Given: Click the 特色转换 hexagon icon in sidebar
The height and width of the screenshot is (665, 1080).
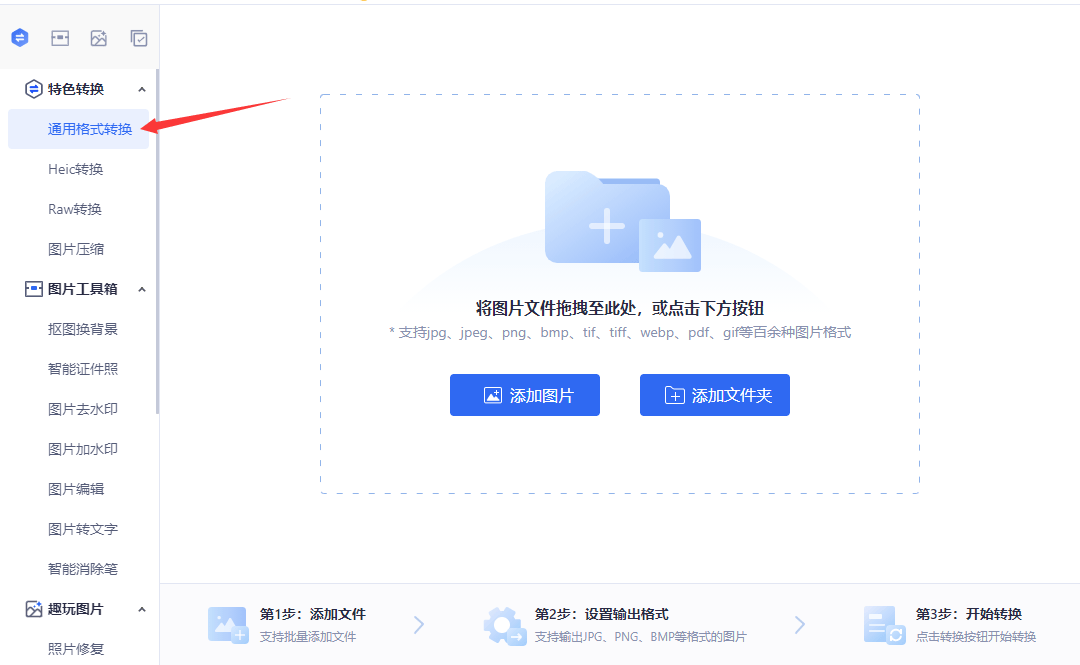Looking at the screenshot, I should click(33, 88).
